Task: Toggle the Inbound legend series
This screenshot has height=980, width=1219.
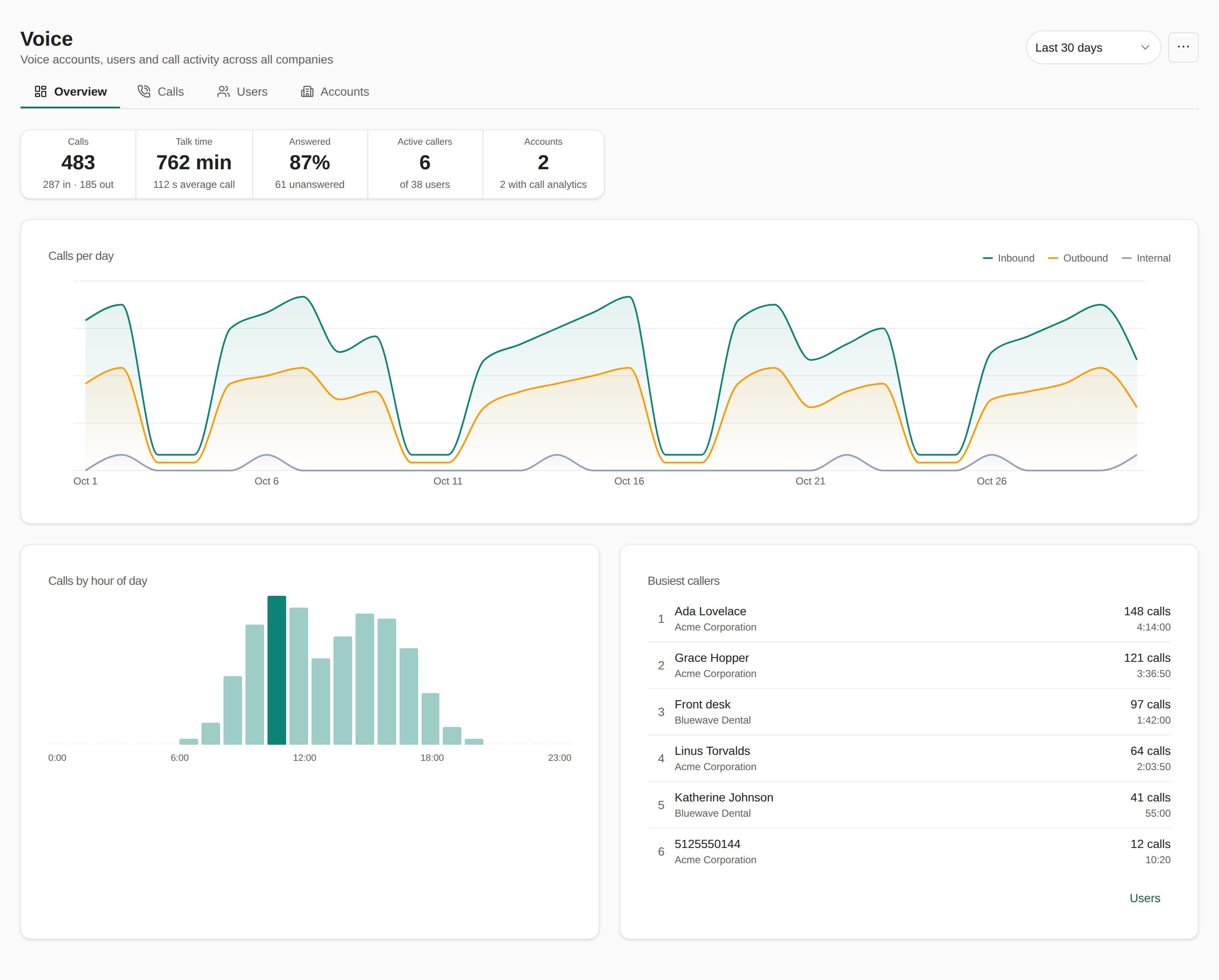Action: tap(1009, 258)
